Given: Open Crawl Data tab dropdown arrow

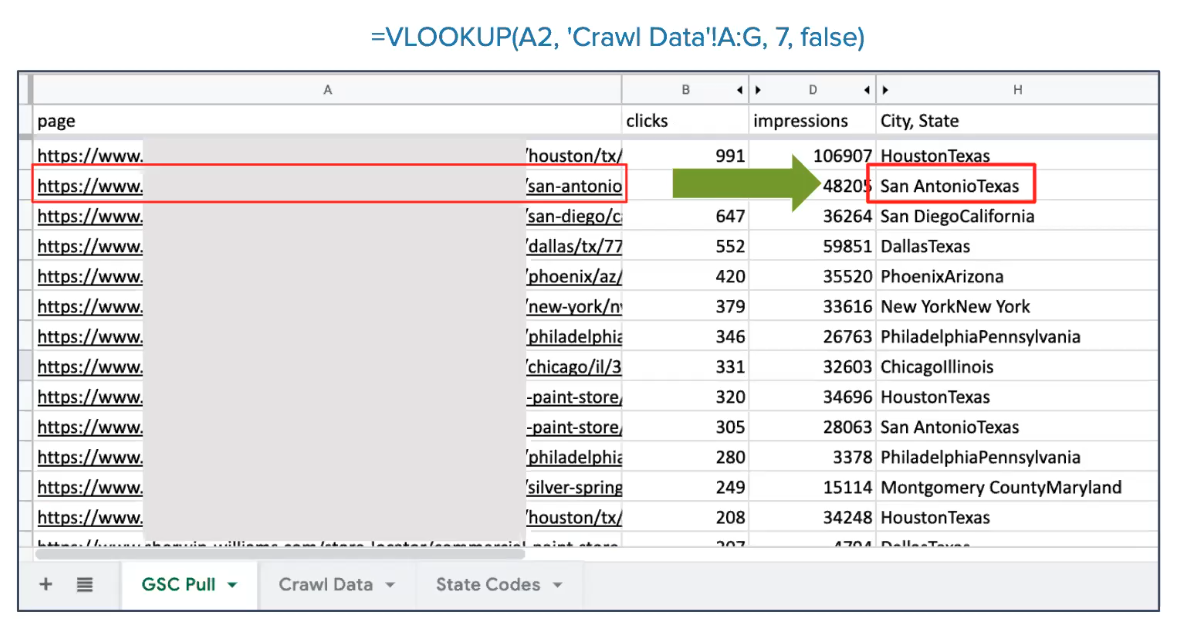Looking at the screenshot, I should point(390,585).
